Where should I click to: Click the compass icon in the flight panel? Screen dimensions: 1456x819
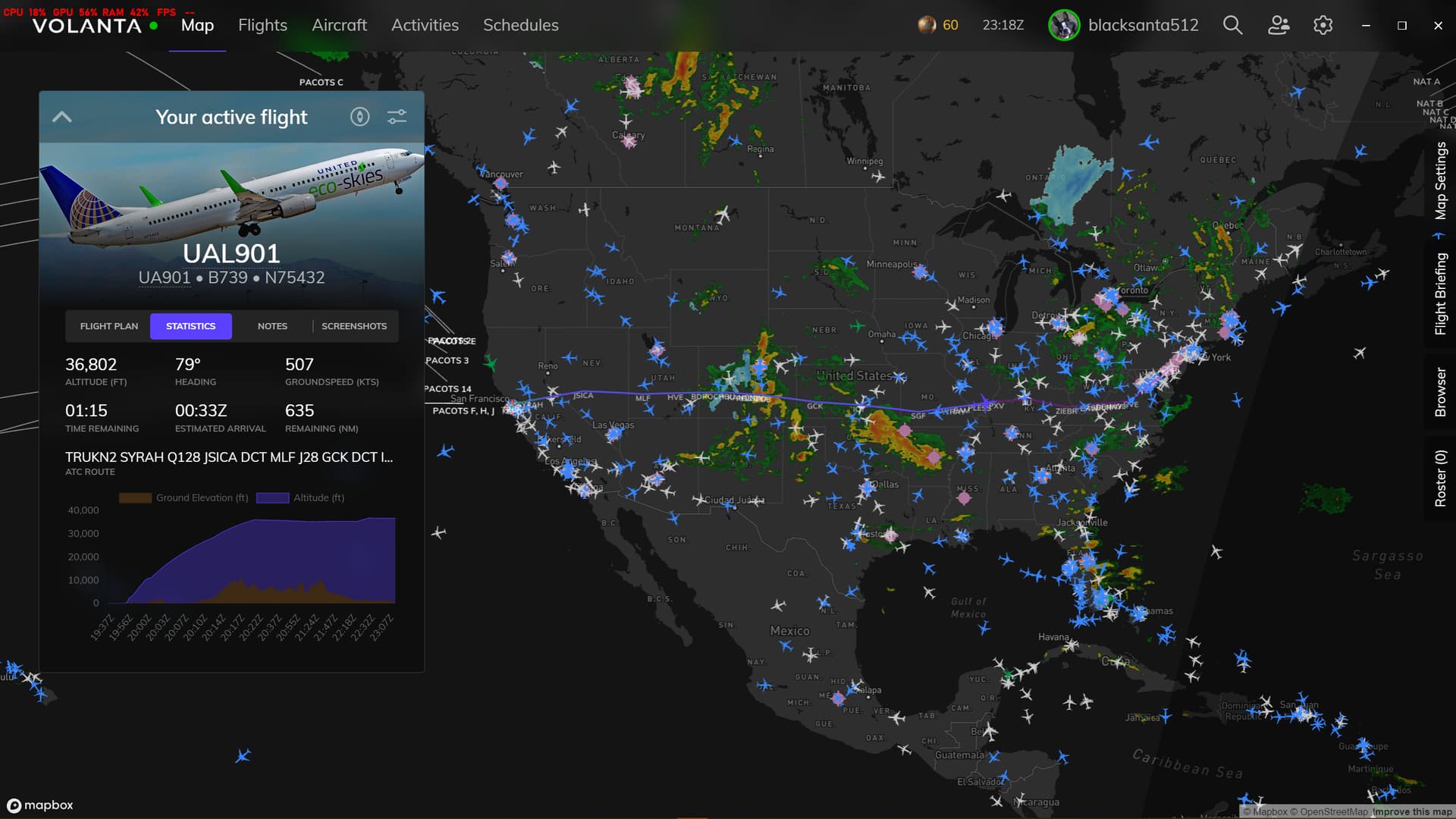359,117
